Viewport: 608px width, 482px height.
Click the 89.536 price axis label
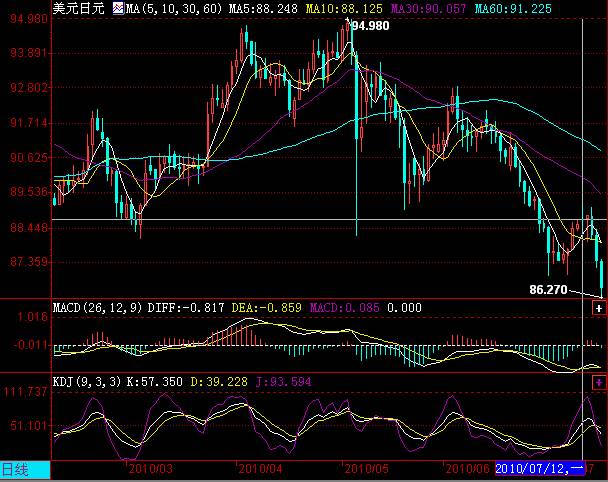tap(29, 192)
